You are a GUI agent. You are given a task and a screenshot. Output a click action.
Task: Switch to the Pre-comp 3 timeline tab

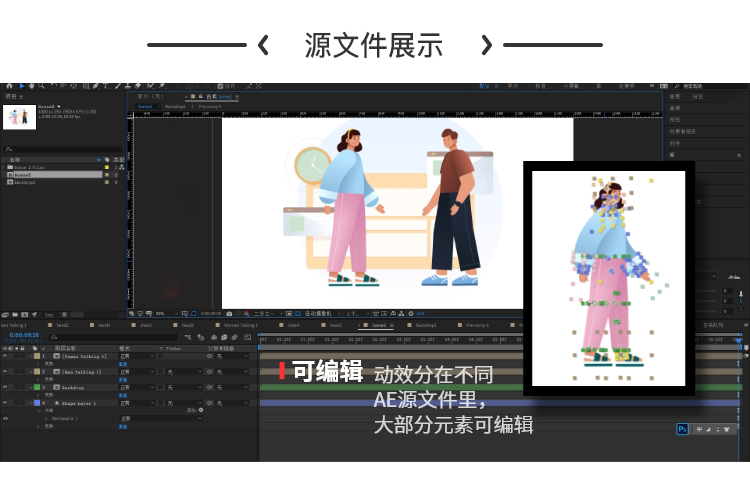click(477, 325)
